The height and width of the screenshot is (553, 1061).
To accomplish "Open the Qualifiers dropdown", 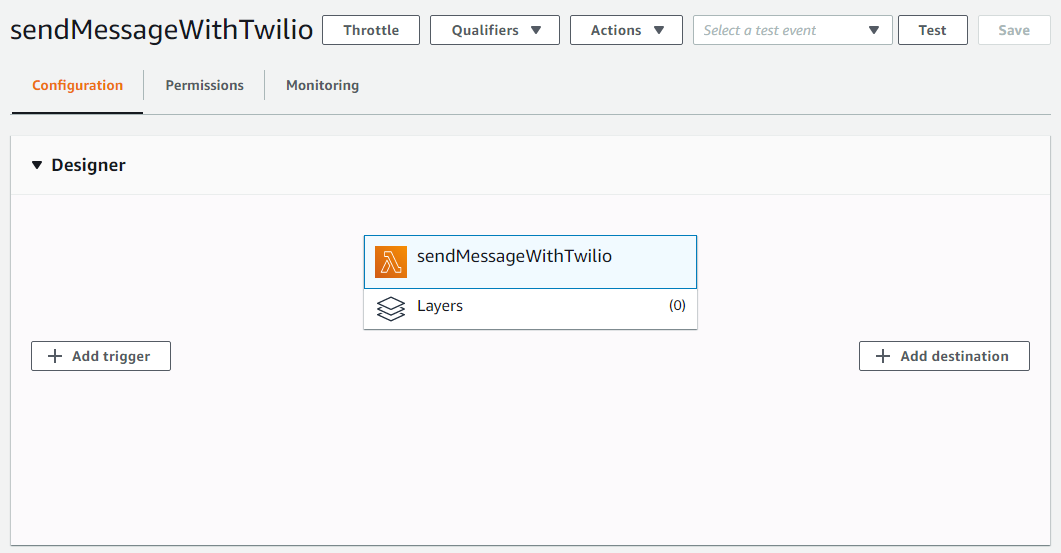I will click(x=495, y=30).
